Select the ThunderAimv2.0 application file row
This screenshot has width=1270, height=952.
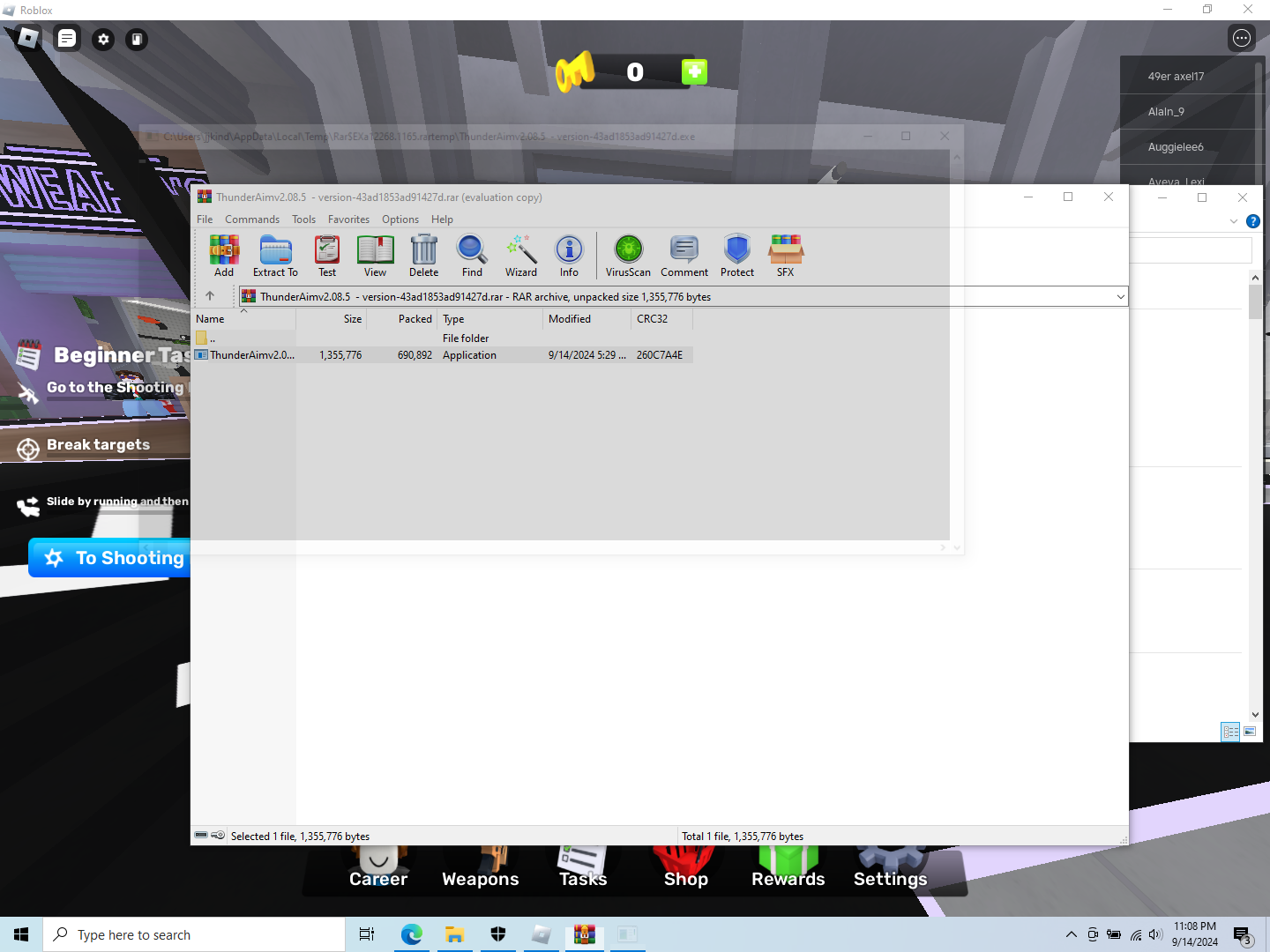443,355
